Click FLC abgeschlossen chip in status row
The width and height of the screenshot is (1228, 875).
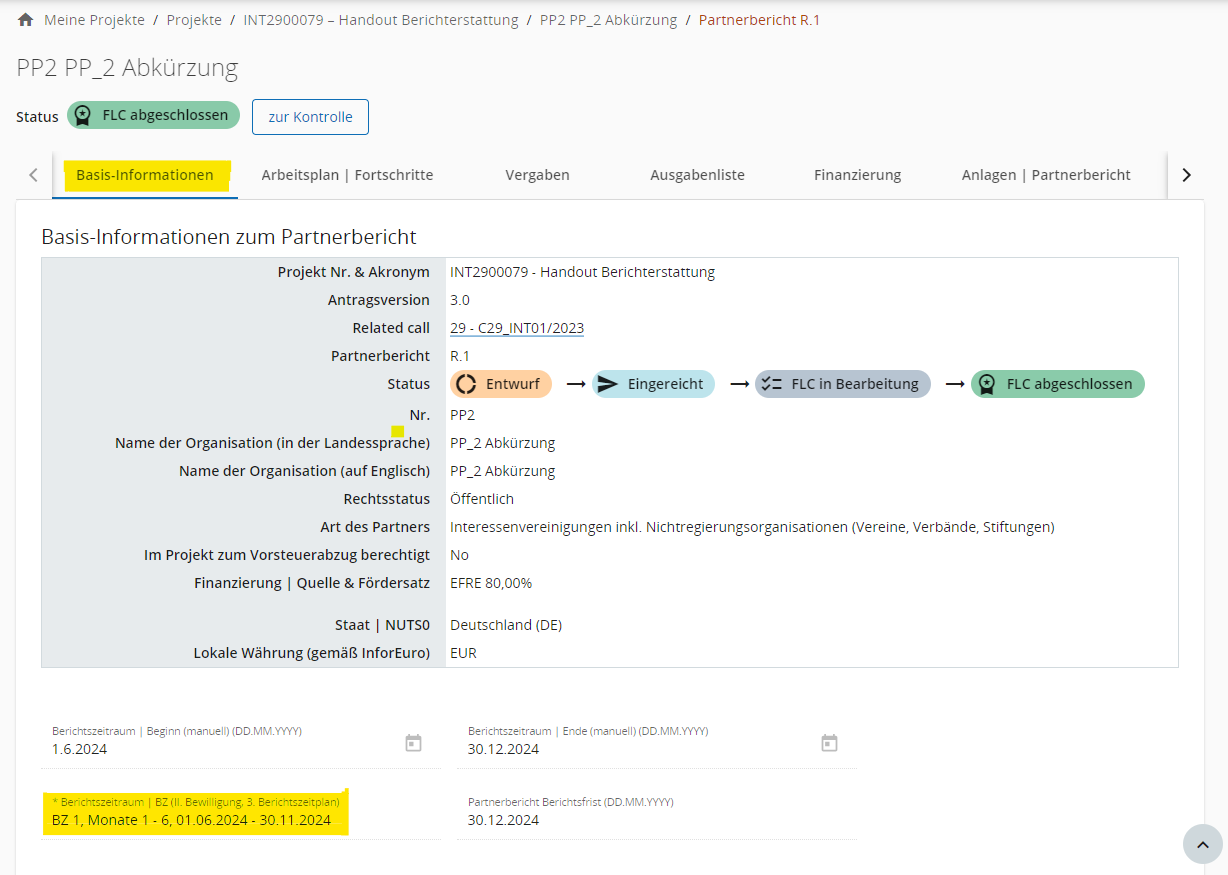(x=1057, y=384)
